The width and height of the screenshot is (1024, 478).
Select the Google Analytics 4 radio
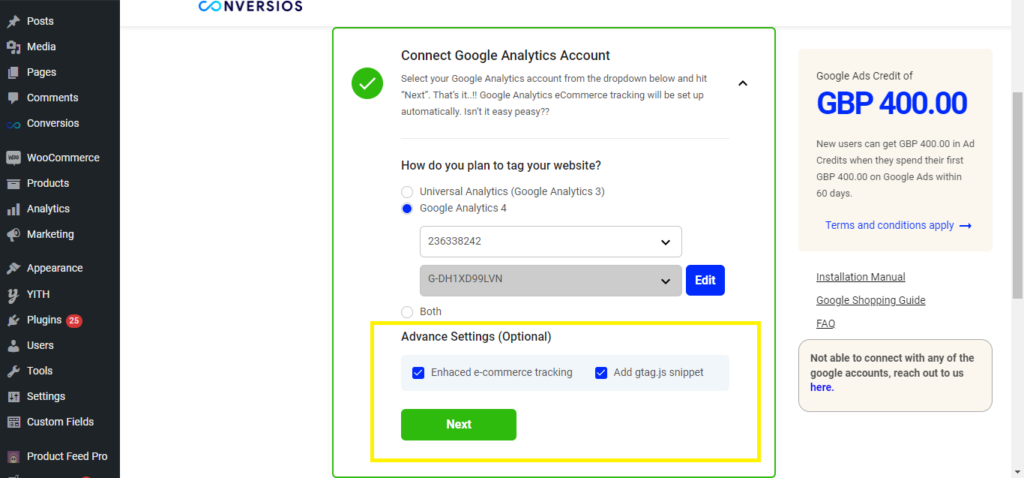[x=407, y=209]
